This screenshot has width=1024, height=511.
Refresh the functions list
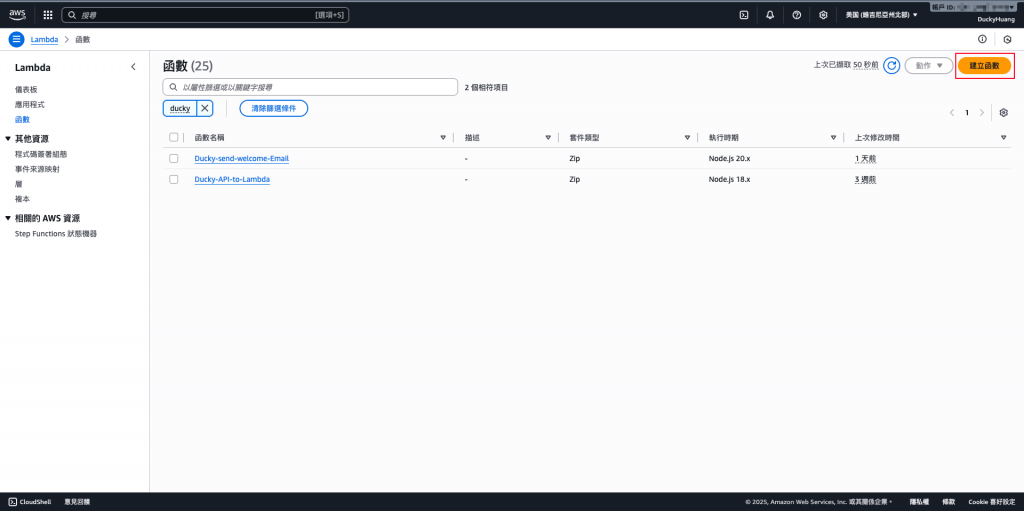coord(891,65)
